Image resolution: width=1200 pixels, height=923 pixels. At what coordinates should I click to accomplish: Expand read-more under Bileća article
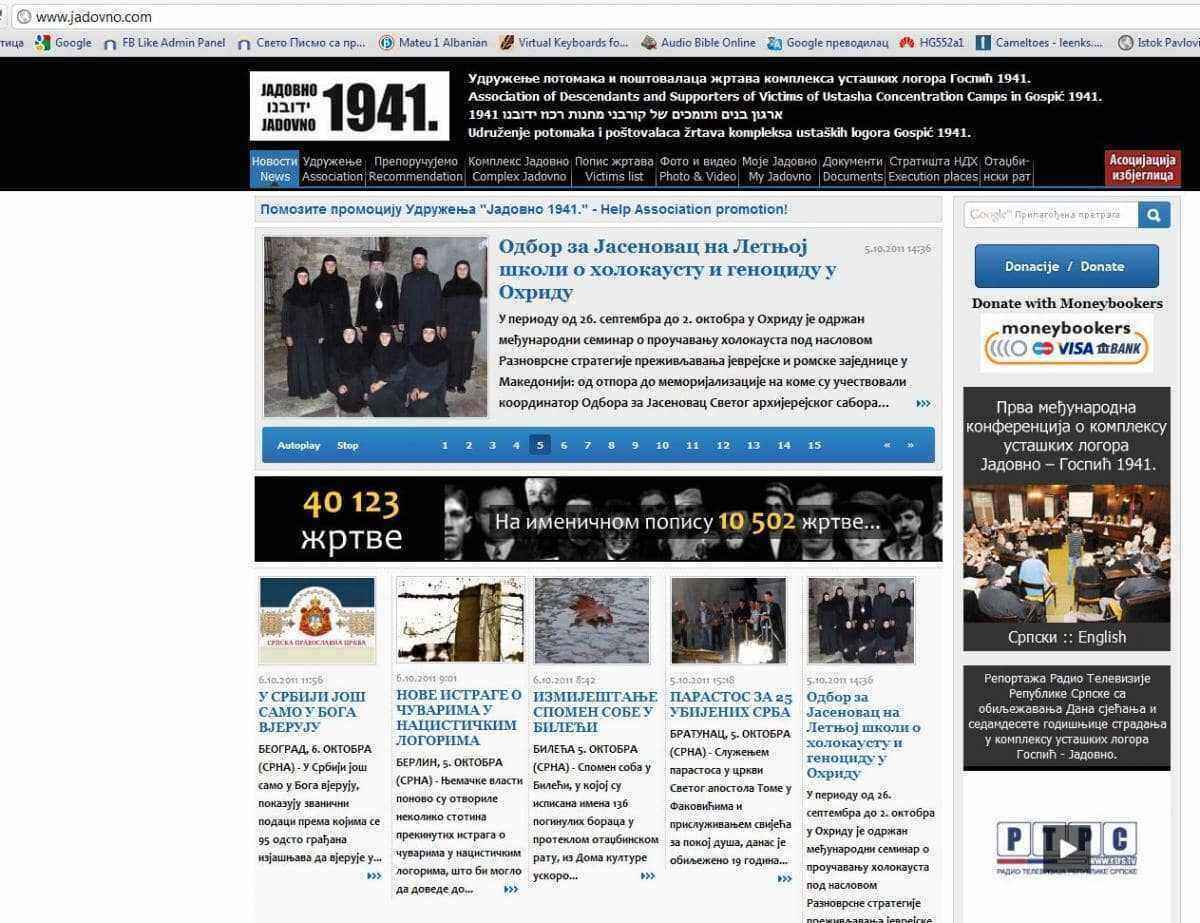[647, 876]
